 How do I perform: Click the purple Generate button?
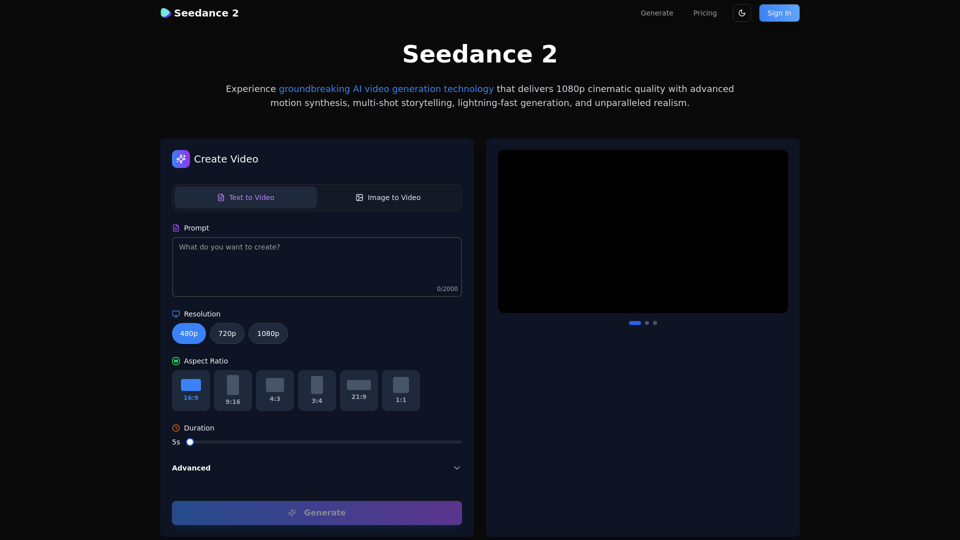pos(317,513)
